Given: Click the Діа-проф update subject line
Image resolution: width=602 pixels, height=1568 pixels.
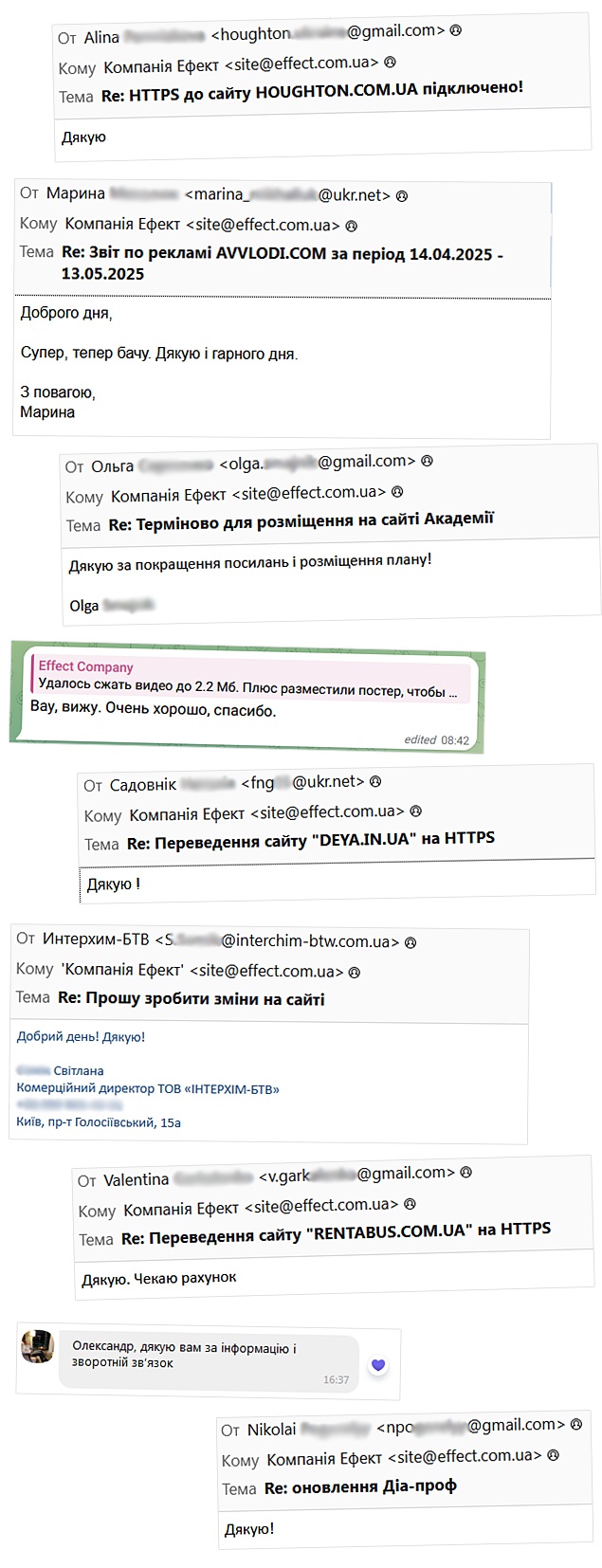Looking at the screenshot, I should (360, 1487).
